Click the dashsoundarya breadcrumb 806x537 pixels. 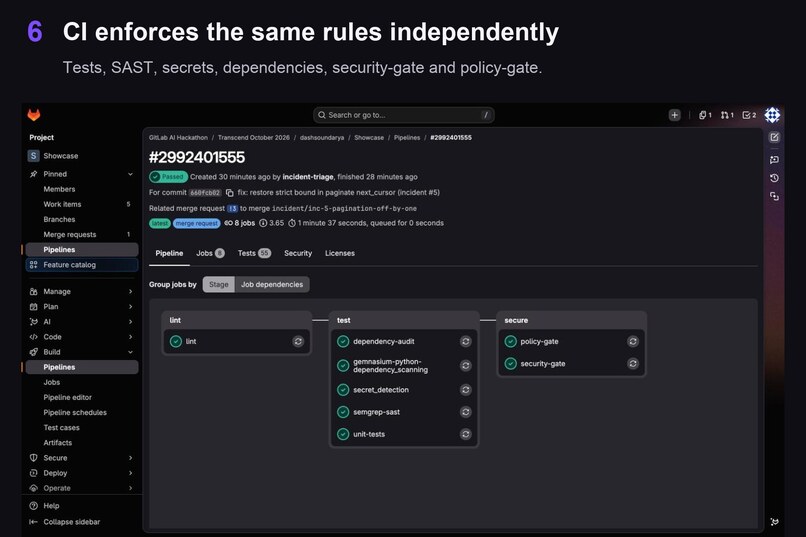(x=322, y=138)
